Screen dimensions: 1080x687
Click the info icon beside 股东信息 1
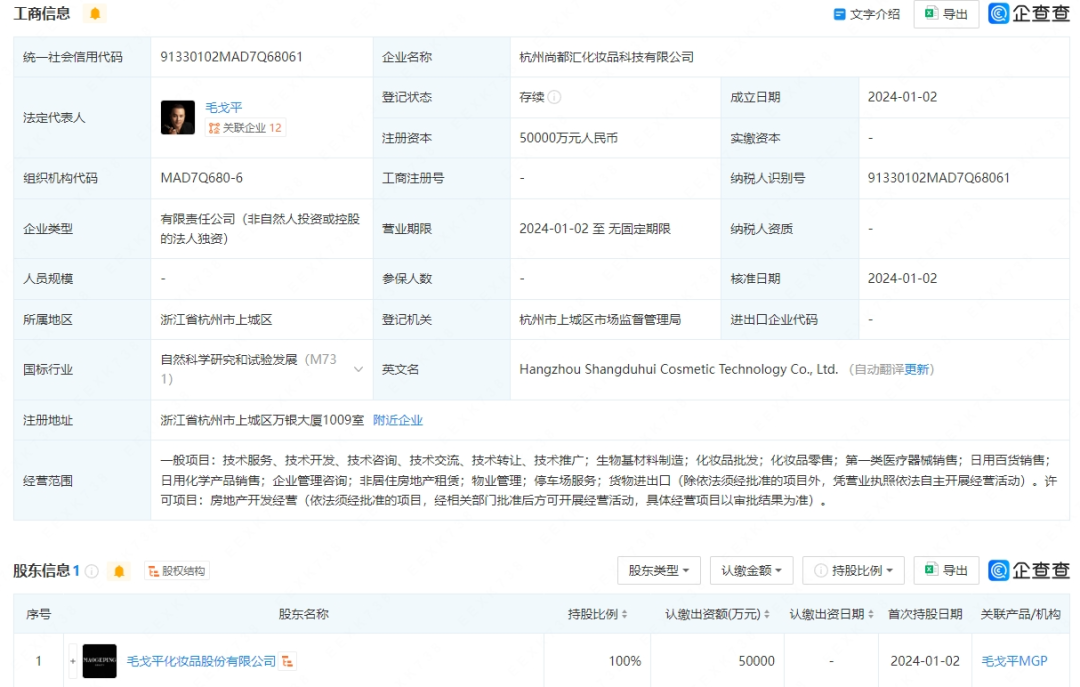92,571
